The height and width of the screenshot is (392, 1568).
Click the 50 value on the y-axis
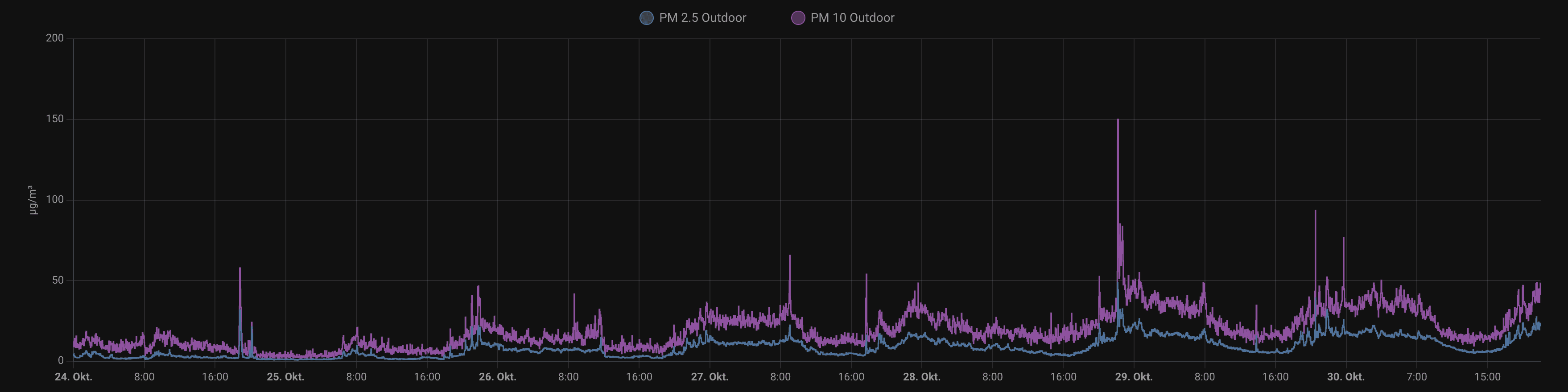(57, 280)
